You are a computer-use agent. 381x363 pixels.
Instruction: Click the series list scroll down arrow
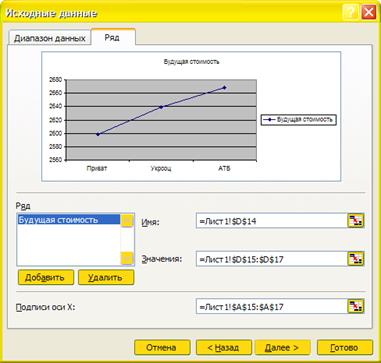click(127, 258)
